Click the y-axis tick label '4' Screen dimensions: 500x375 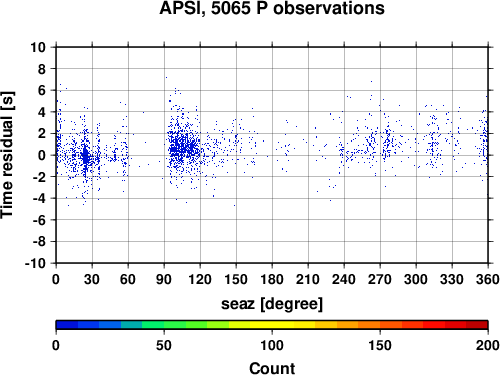pyautogui.click(x=41, y=112)
